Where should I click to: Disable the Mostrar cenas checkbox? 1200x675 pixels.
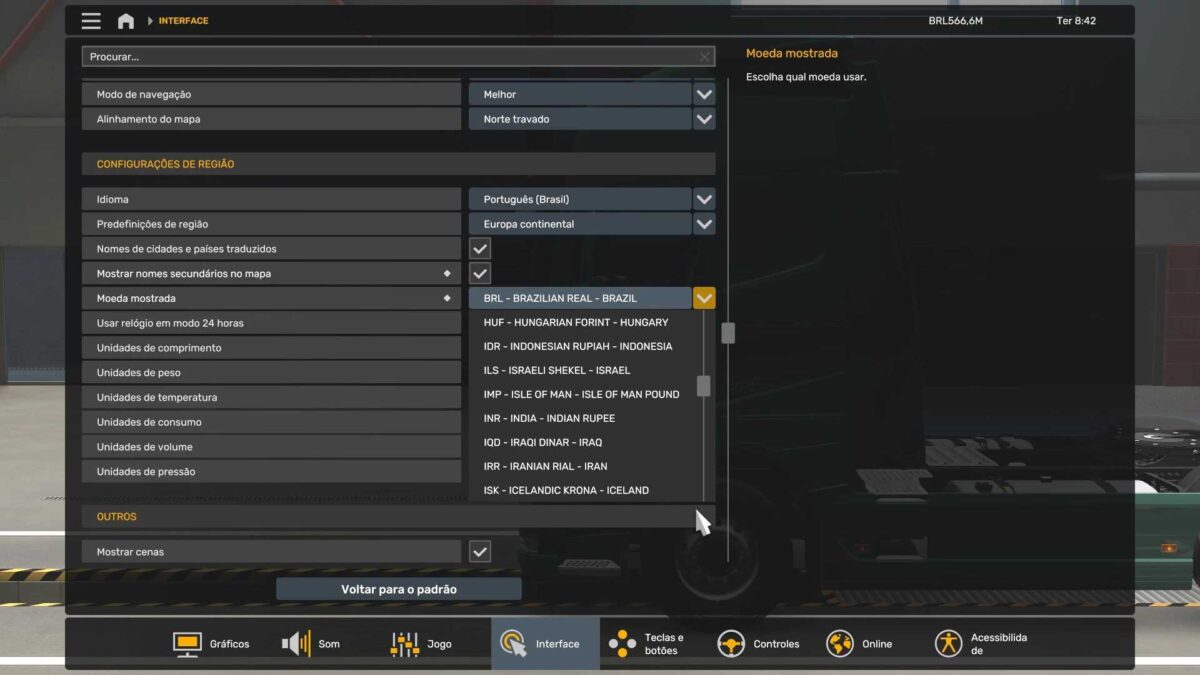click(x=480, y=552)
